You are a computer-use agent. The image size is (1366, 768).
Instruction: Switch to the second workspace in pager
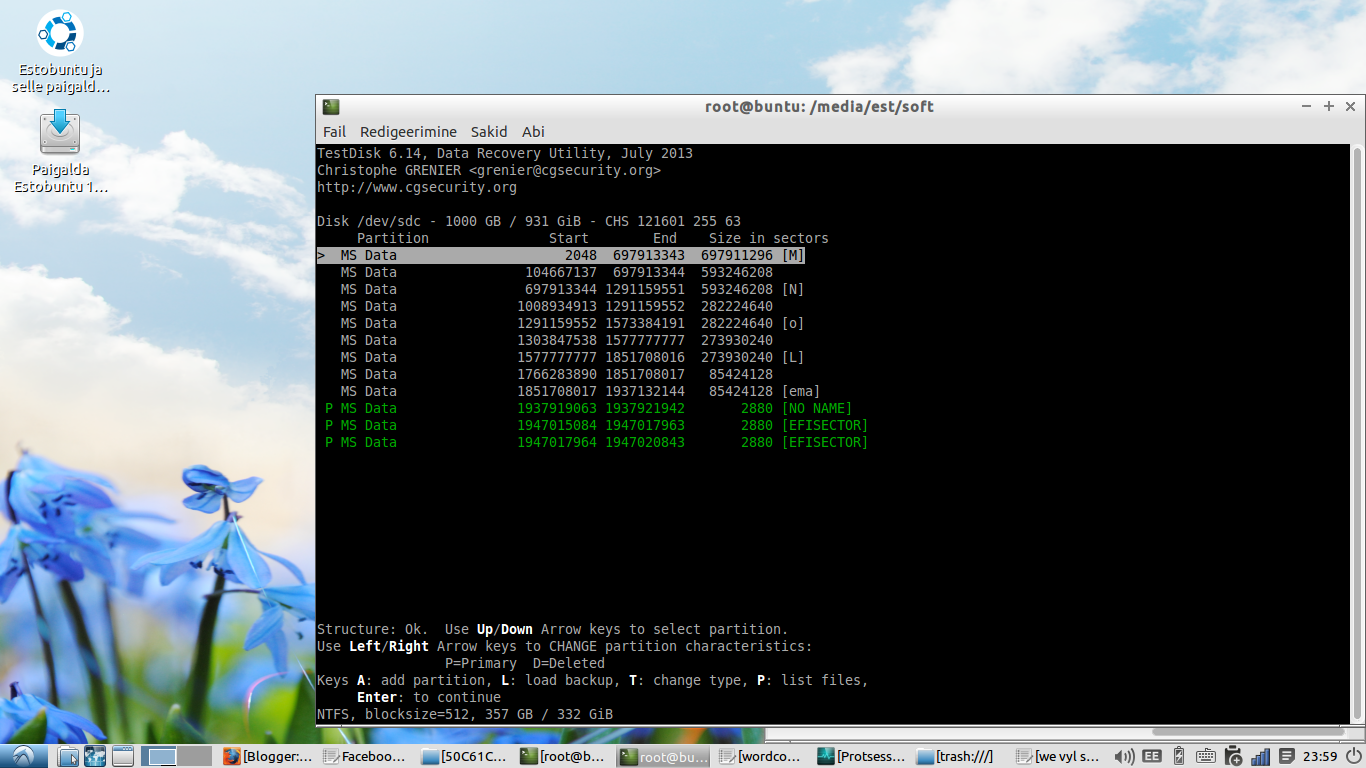[194, 756]
